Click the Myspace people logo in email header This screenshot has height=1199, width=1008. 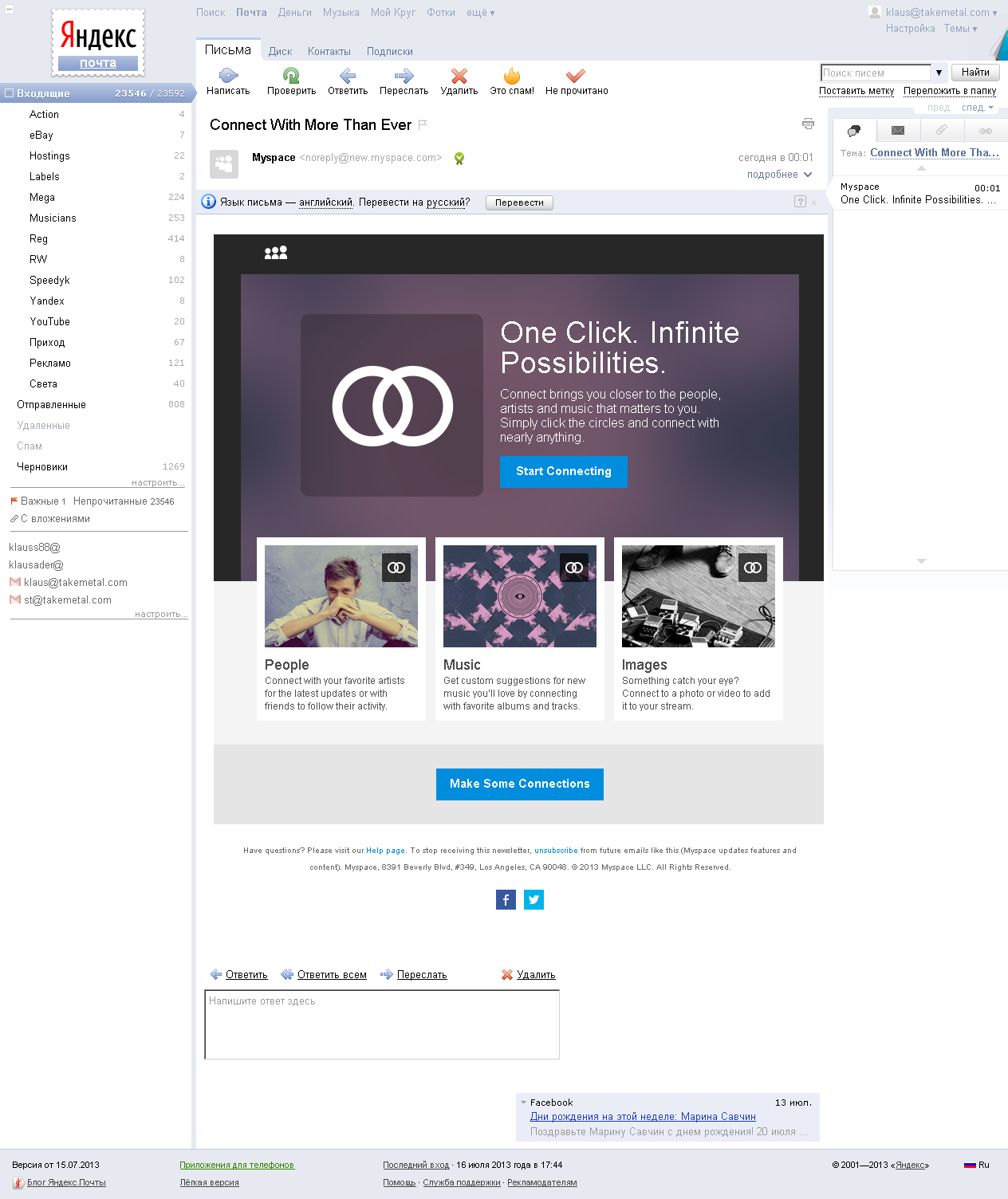pyautogui.click(x=276, y=253)
